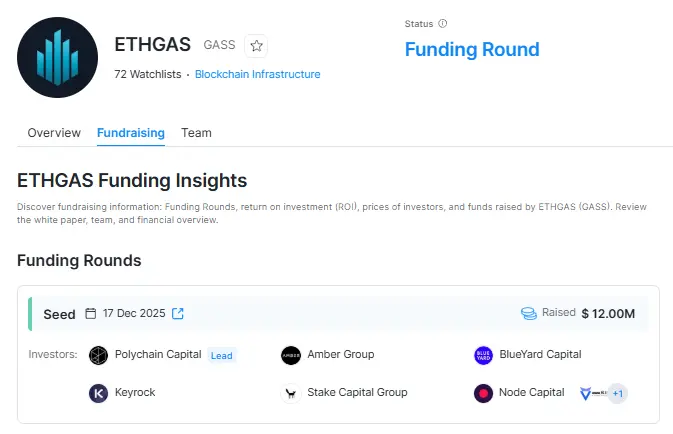Open the Blockchain Infrastructure category link
Viewport: 673px width, 434px height.
pos(257,74)
